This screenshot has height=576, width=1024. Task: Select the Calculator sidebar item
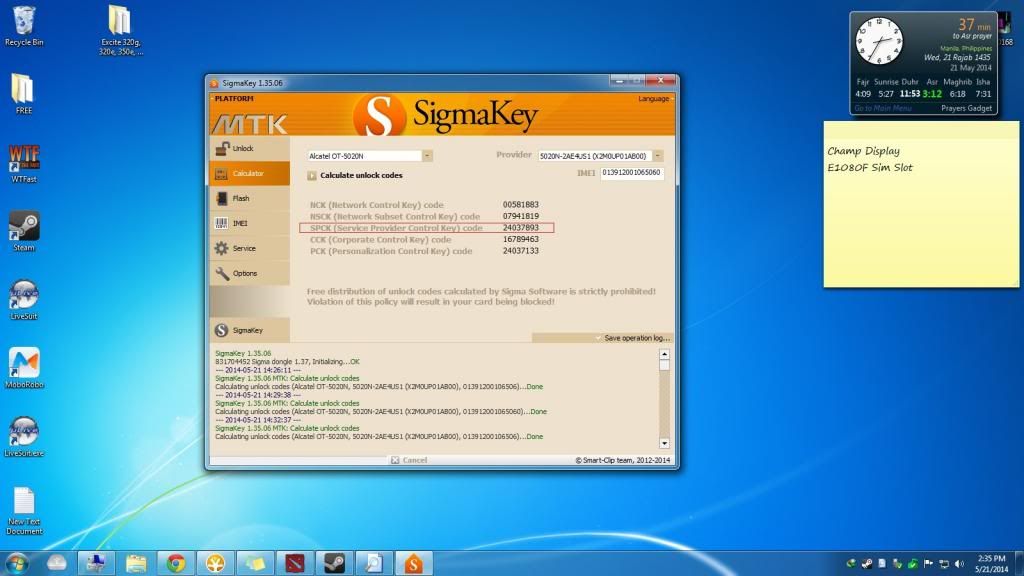tap(248, 174)
